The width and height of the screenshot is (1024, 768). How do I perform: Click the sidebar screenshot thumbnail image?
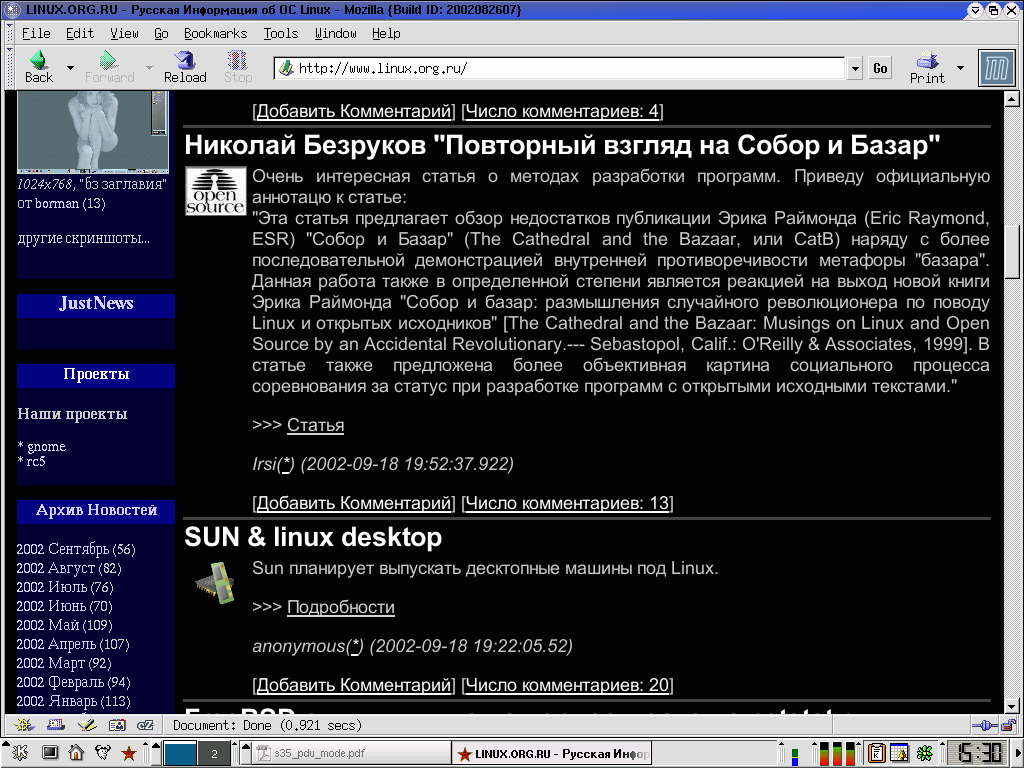[93, 132]
